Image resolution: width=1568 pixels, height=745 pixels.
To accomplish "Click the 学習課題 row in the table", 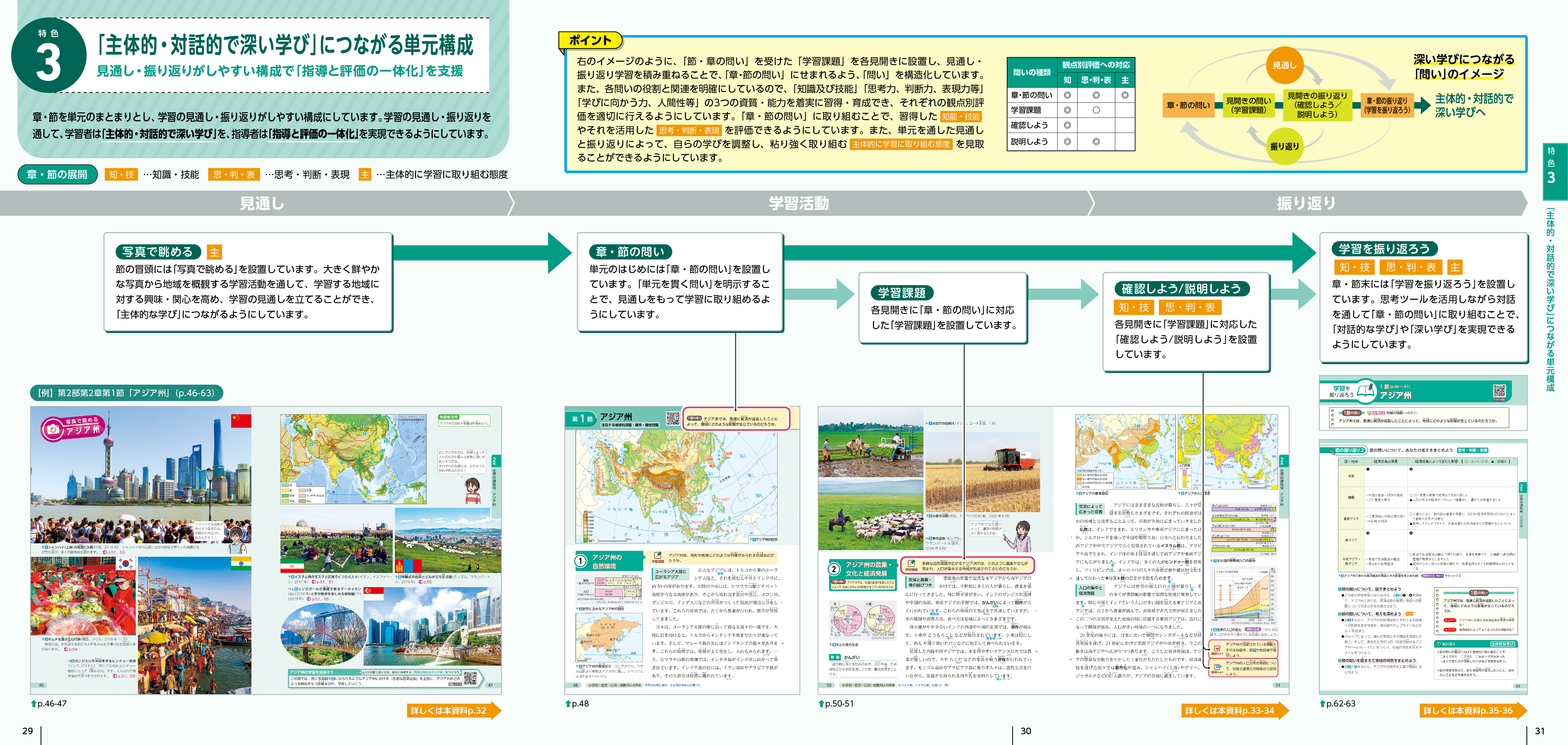I will pyautogui.click(x=1071, y=110).
